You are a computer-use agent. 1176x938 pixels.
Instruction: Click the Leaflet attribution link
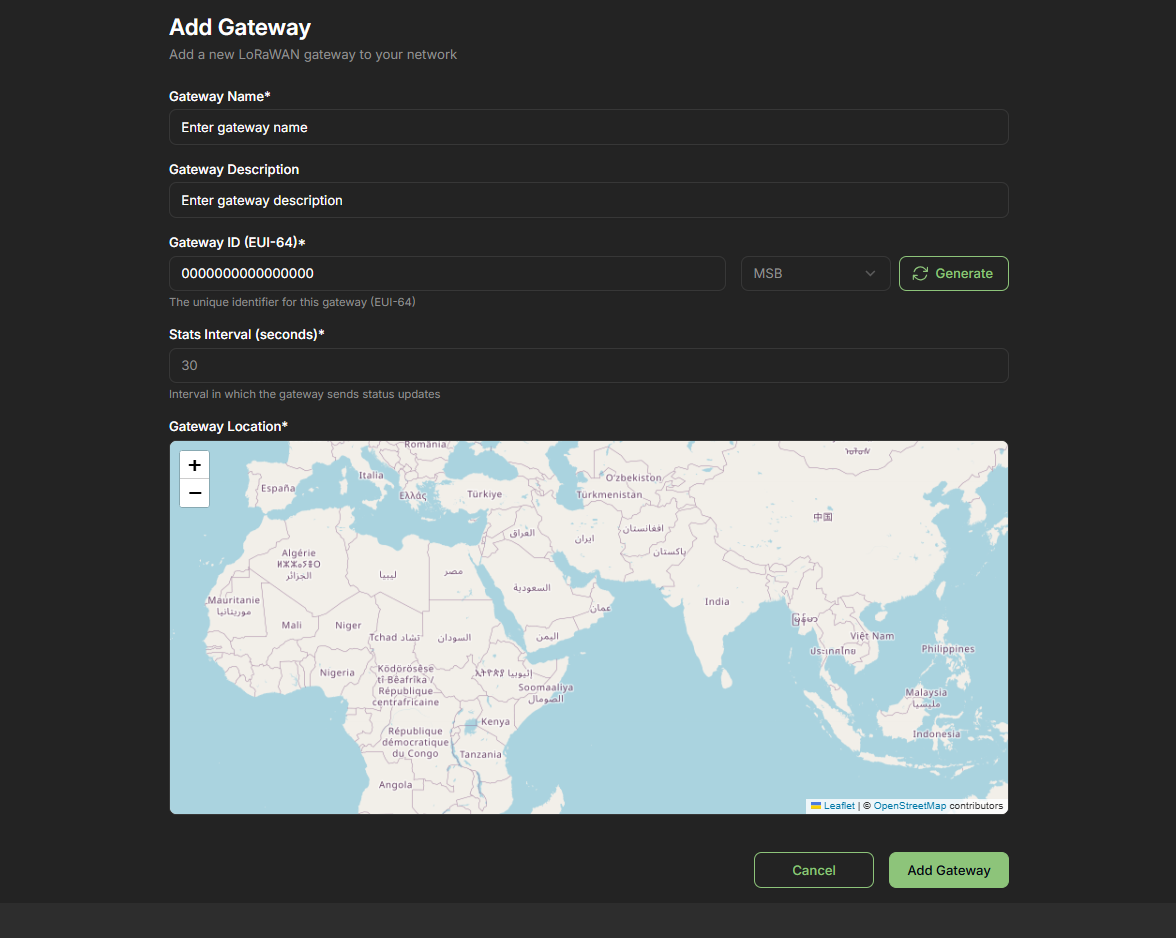coord(838,805)
